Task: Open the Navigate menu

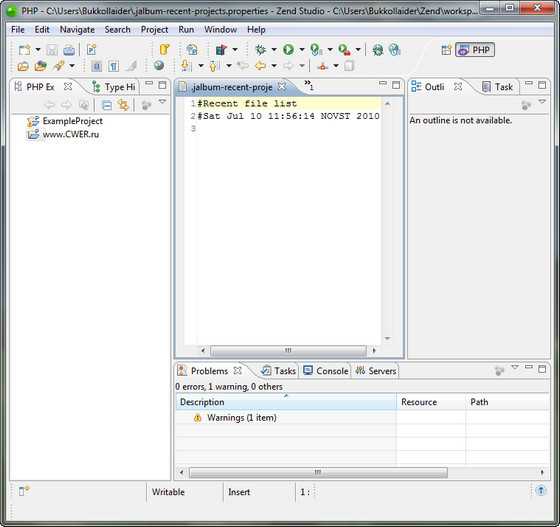Action: [x=77, y=30]
